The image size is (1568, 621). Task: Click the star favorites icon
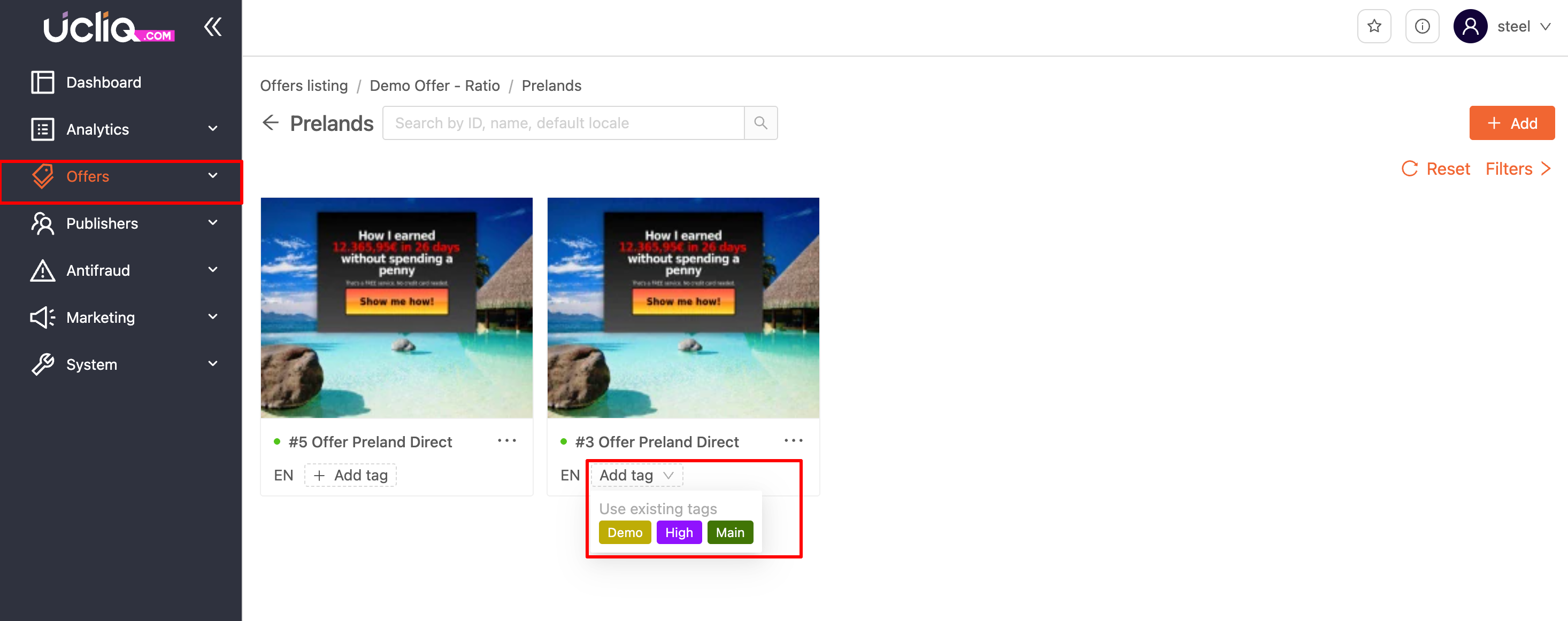point(1374,26)
